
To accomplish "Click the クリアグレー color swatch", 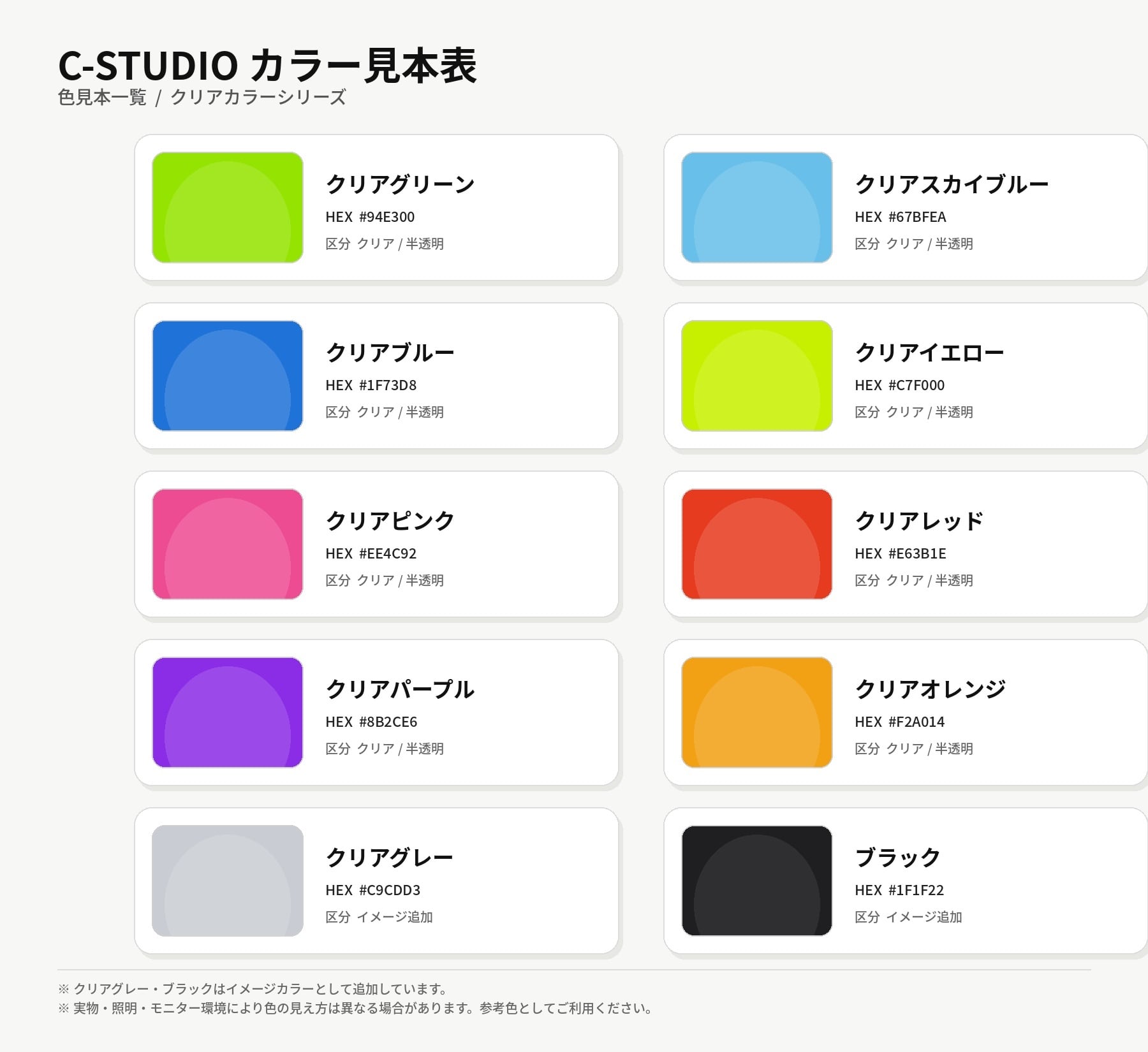I will [x=228, y=880].
